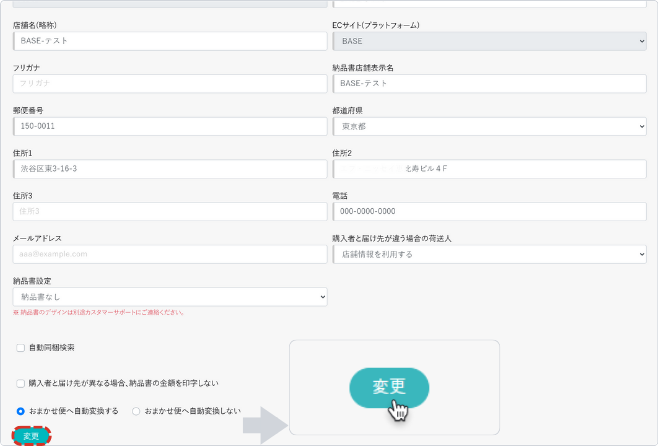The image size is (661, 446).
Task: Click the 店舗名(略称) input field
Action: tap(170, 41)
